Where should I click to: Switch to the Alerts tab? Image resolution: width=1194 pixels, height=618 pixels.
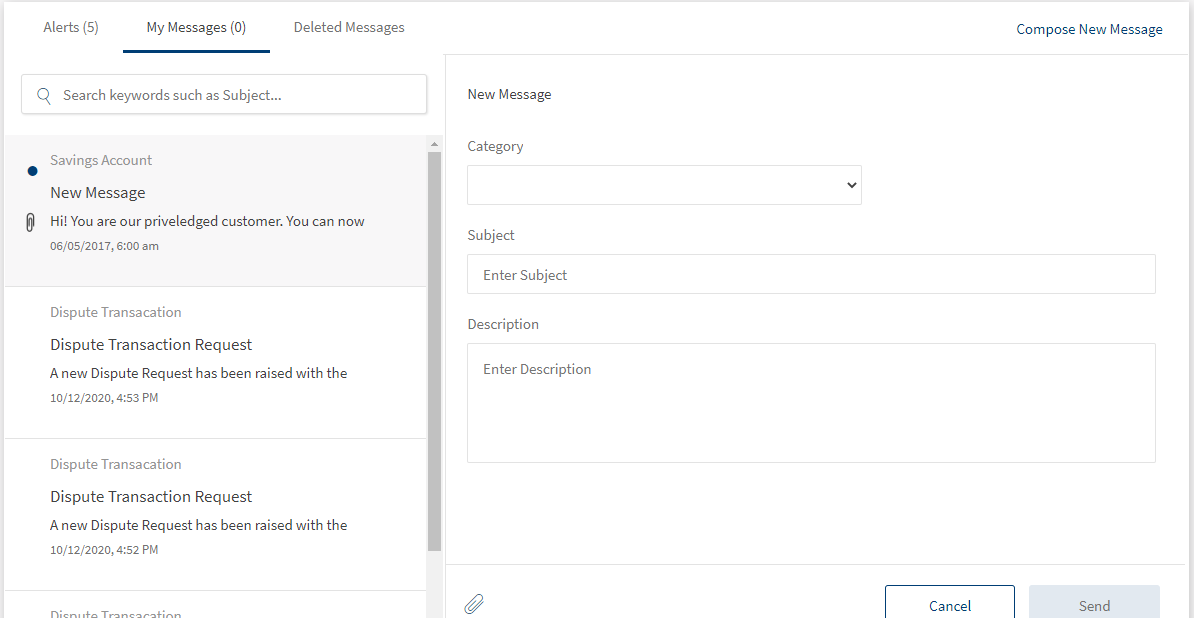tap(71, 27)
